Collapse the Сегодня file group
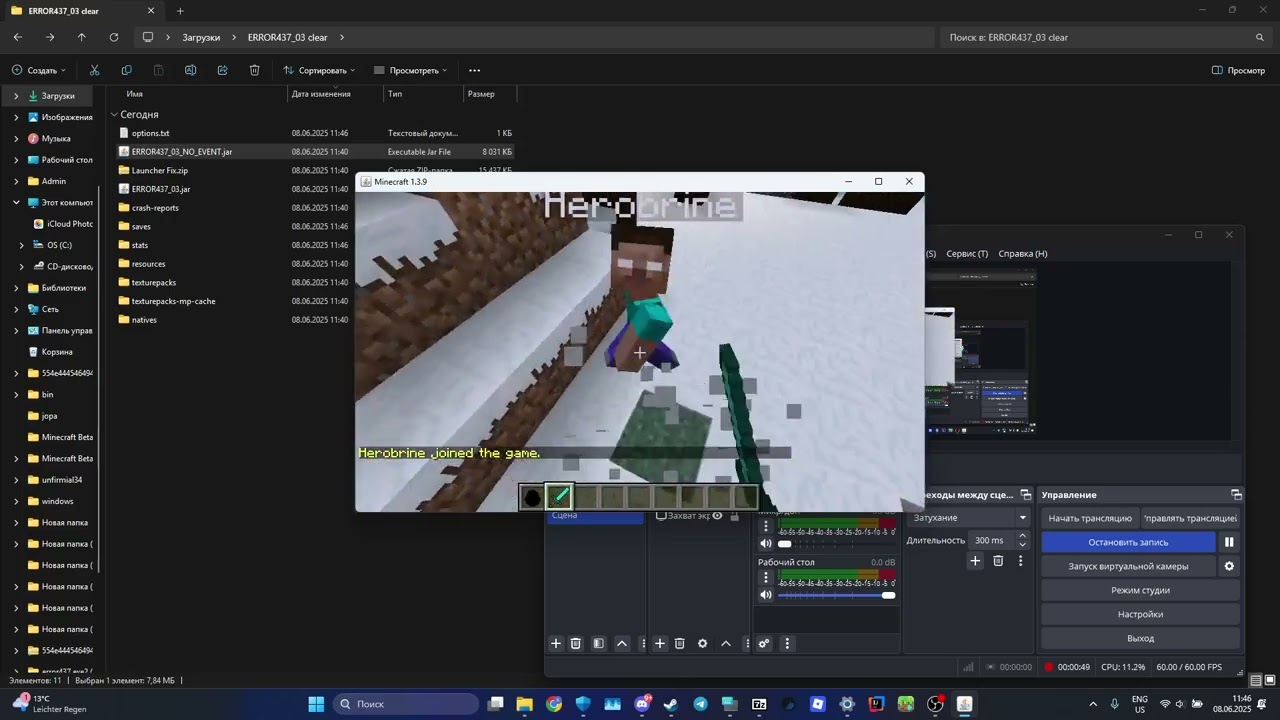Viewport: 1280px width, 720px height. (114, 115)
